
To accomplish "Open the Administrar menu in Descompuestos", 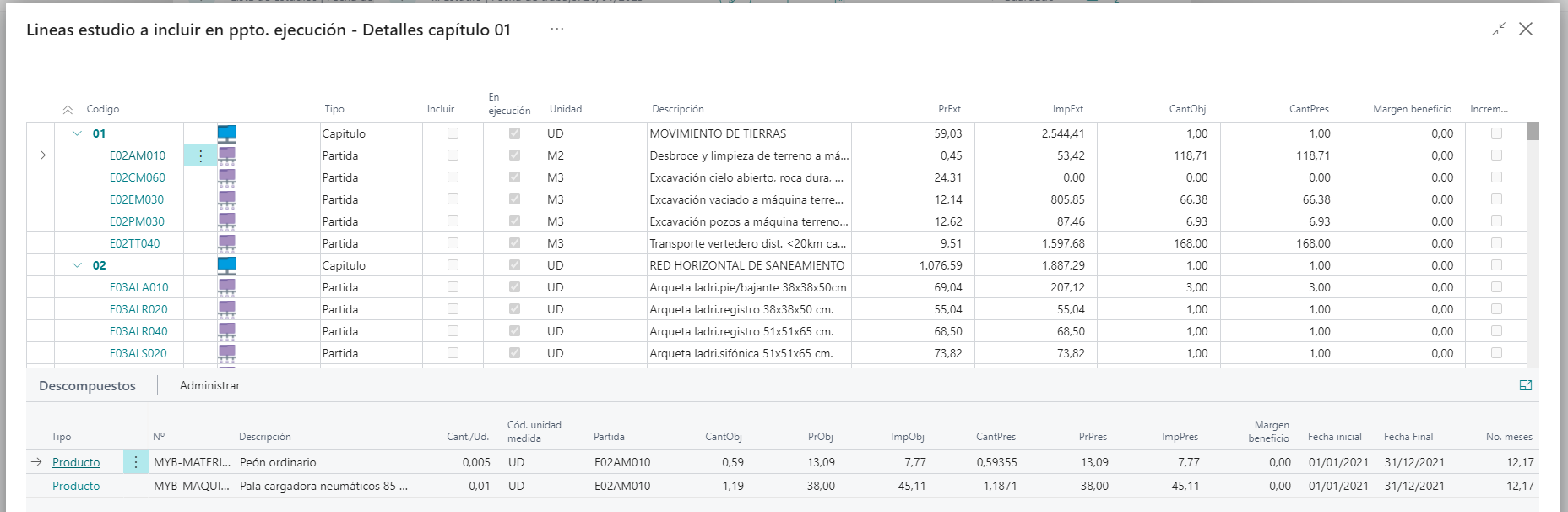I will (x=209, y=385).
